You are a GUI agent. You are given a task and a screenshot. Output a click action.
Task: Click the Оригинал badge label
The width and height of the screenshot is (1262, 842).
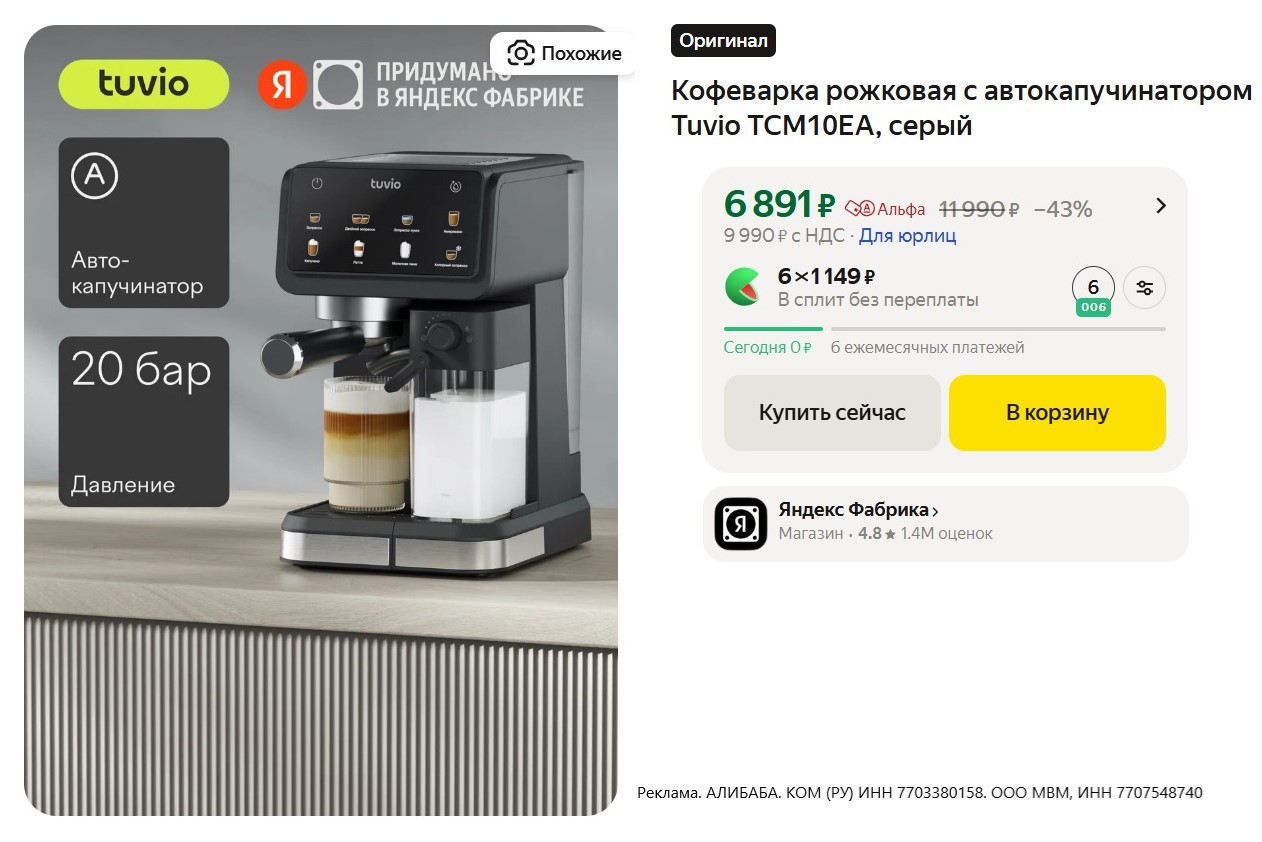pos(723,41)
